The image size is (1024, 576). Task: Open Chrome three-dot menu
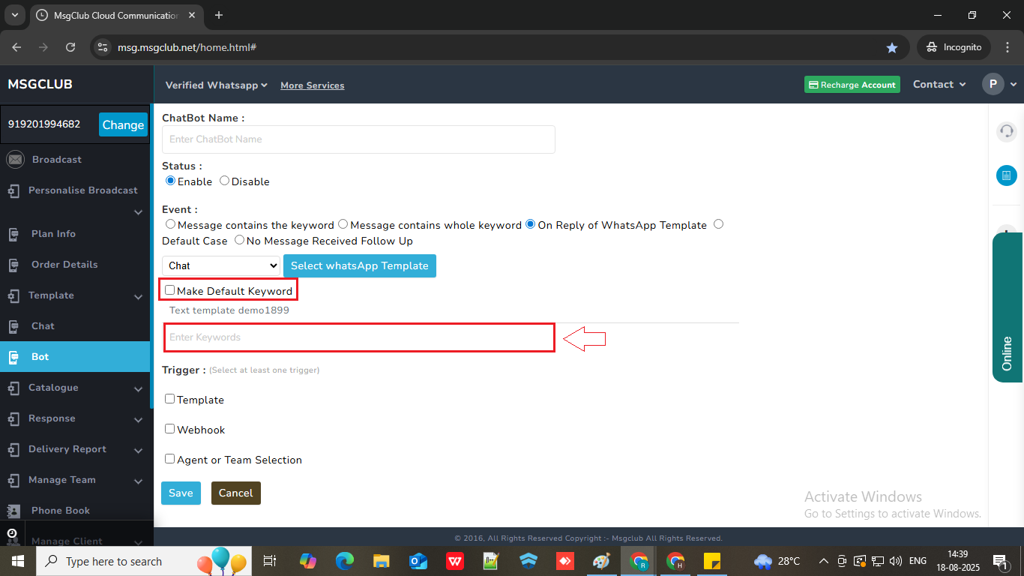pos(1008,47)
